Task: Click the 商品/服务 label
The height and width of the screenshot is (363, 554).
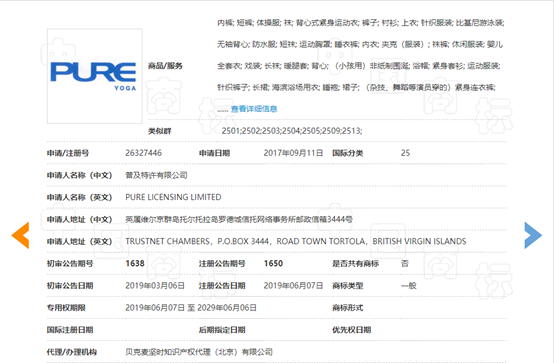Action: coord(165,66)
